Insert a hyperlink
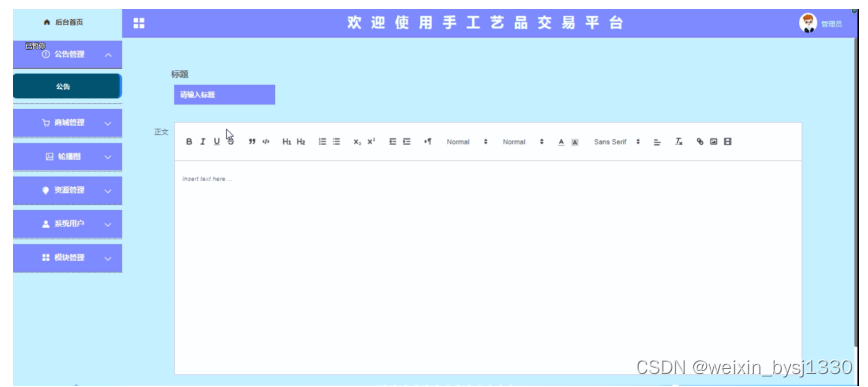868x387 pixels. [x=700, y=142]
